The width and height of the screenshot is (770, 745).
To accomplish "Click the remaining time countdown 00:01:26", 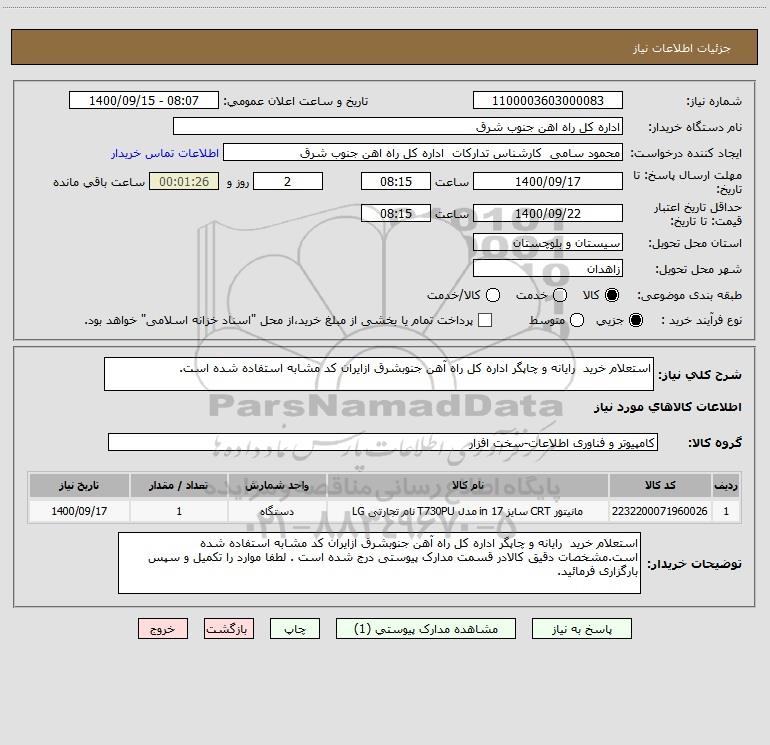I will pyautogui.click(x=184, y=182).
